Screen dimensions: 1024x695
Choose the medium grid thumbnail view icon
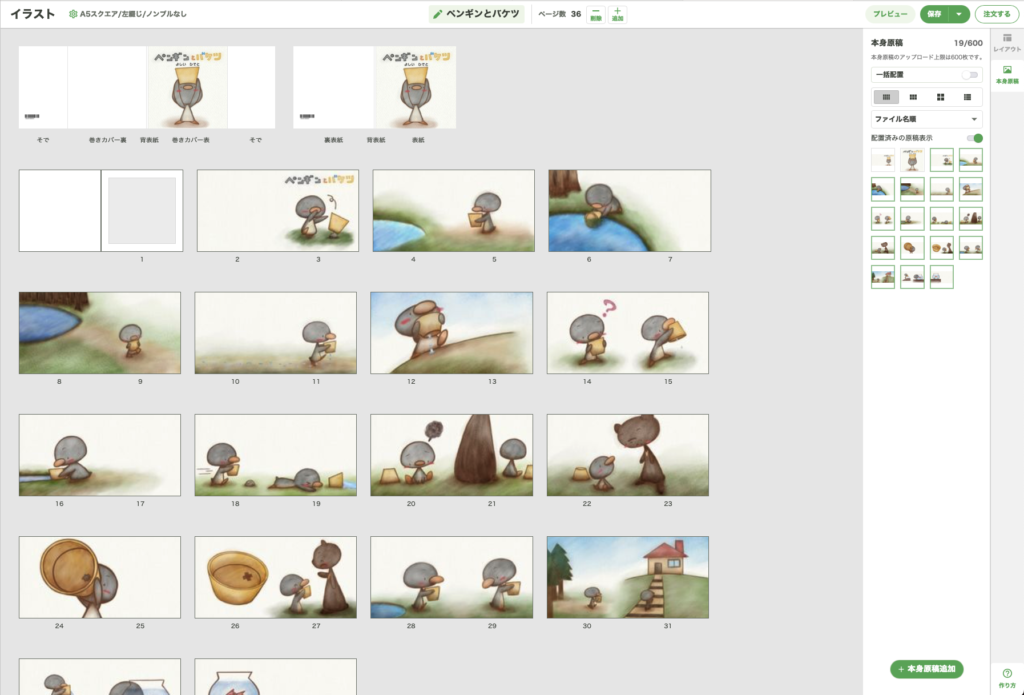click(913, 97)
